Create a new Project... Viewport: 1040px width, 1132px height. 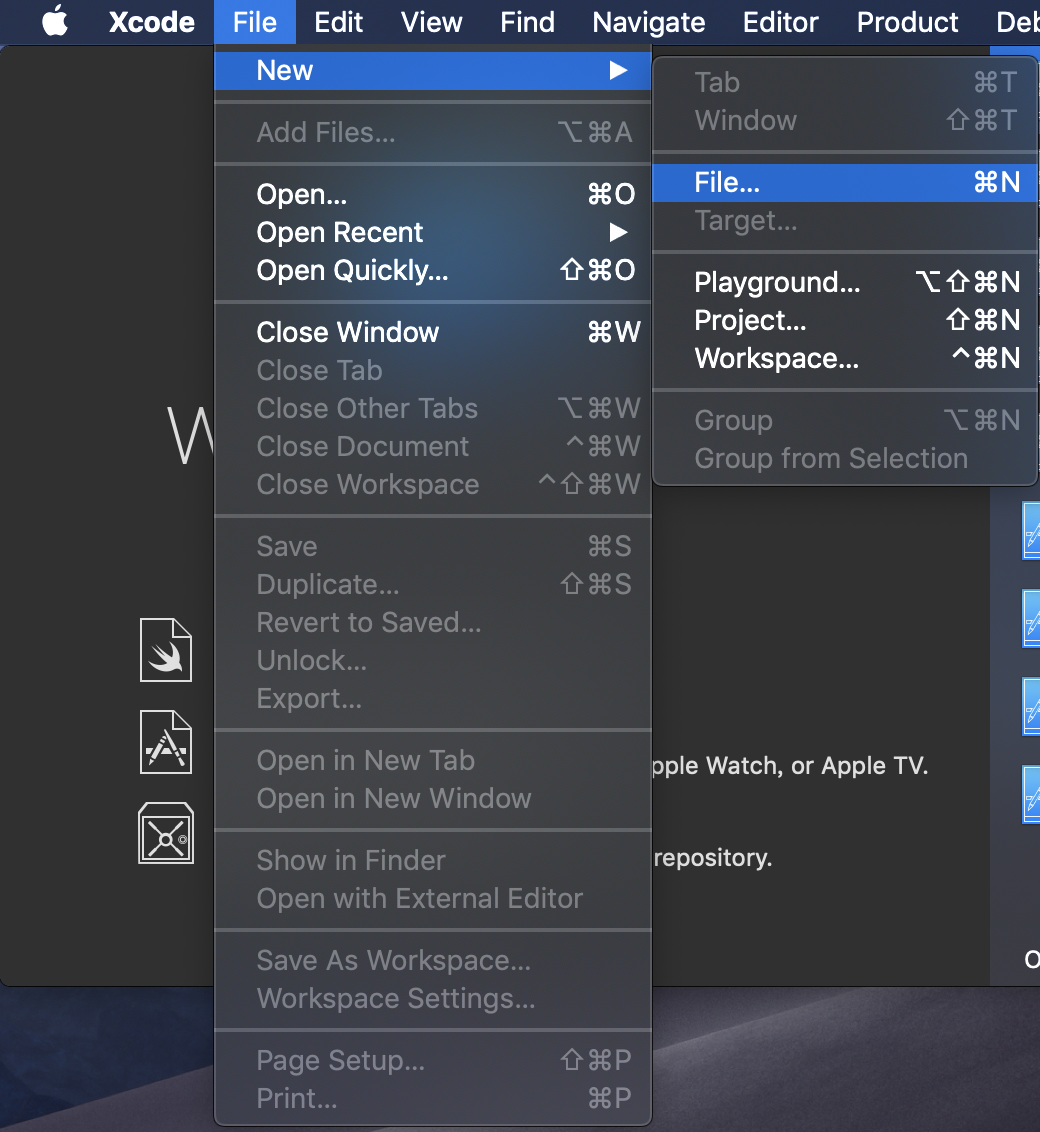845,321
